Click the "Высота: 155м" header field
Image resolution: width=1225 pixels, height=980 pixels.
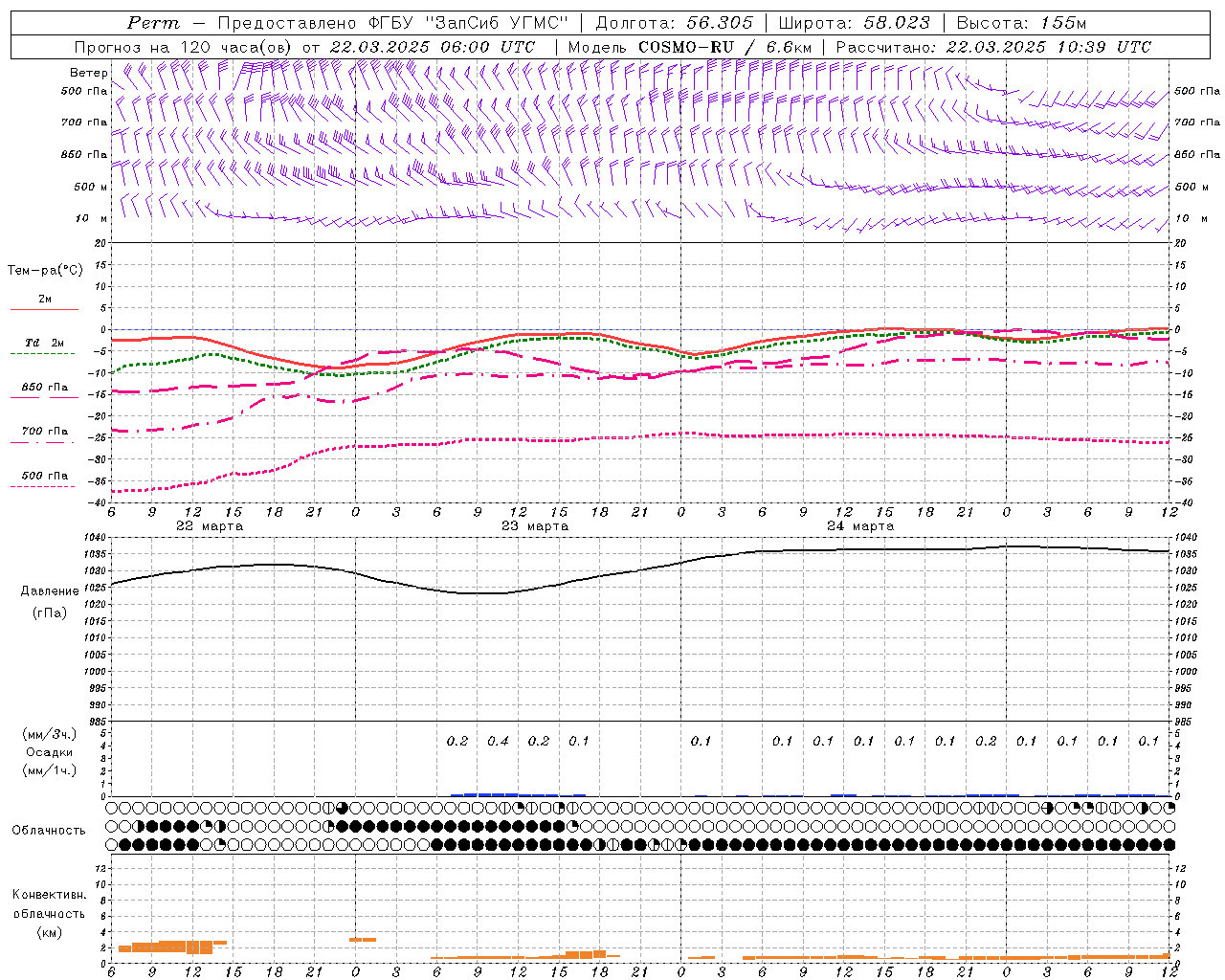coord(1021,23)
